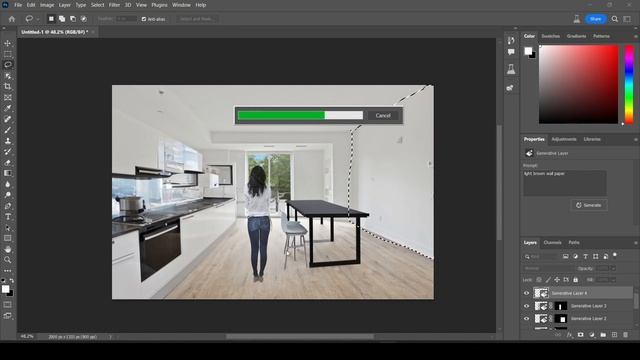Open layer filter Kind dropdown
This screenshot has height=360, width=640.
click(541, 256)
